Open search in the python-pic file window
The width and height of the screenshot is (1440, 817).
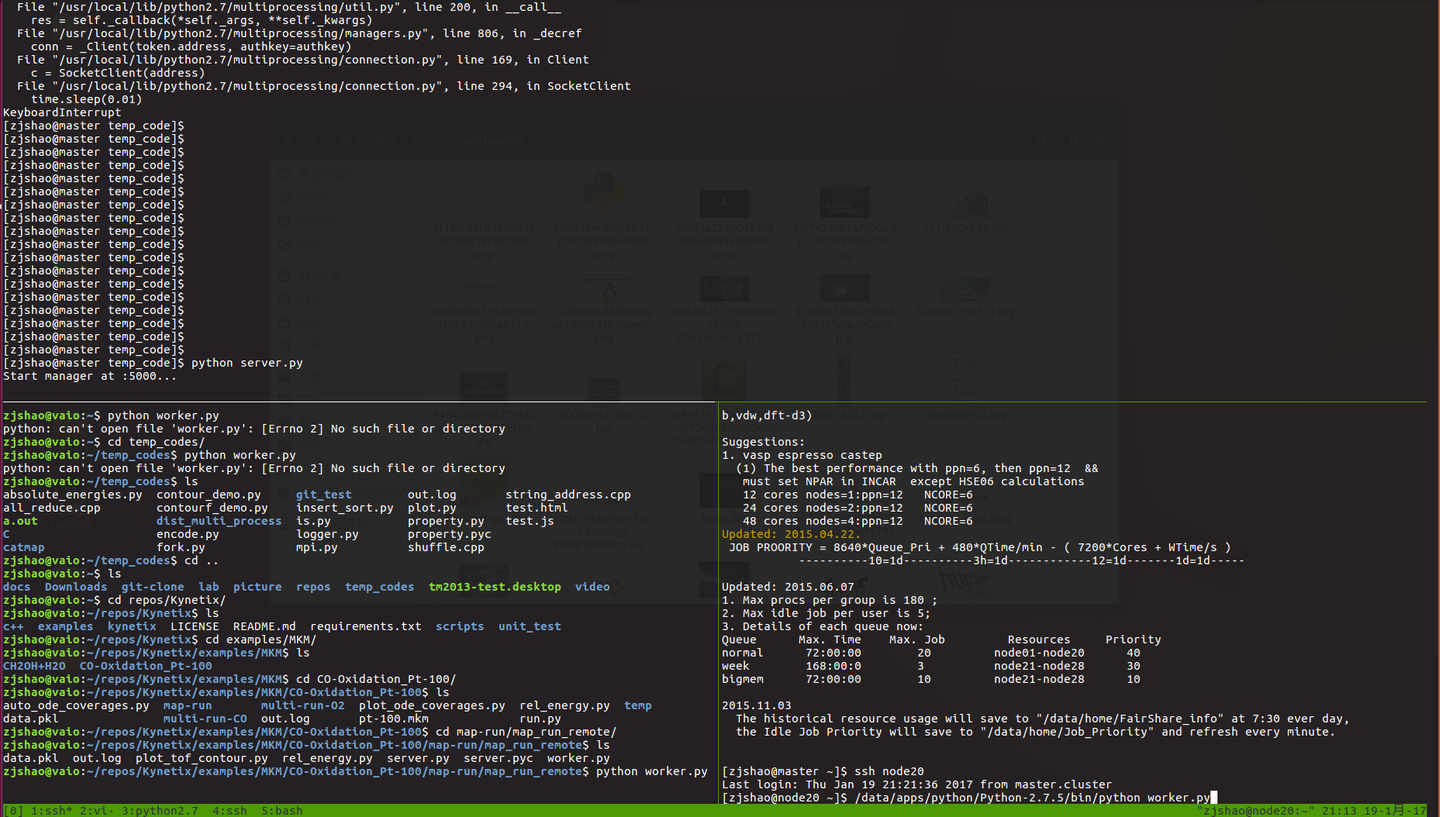pos(1043,140)
